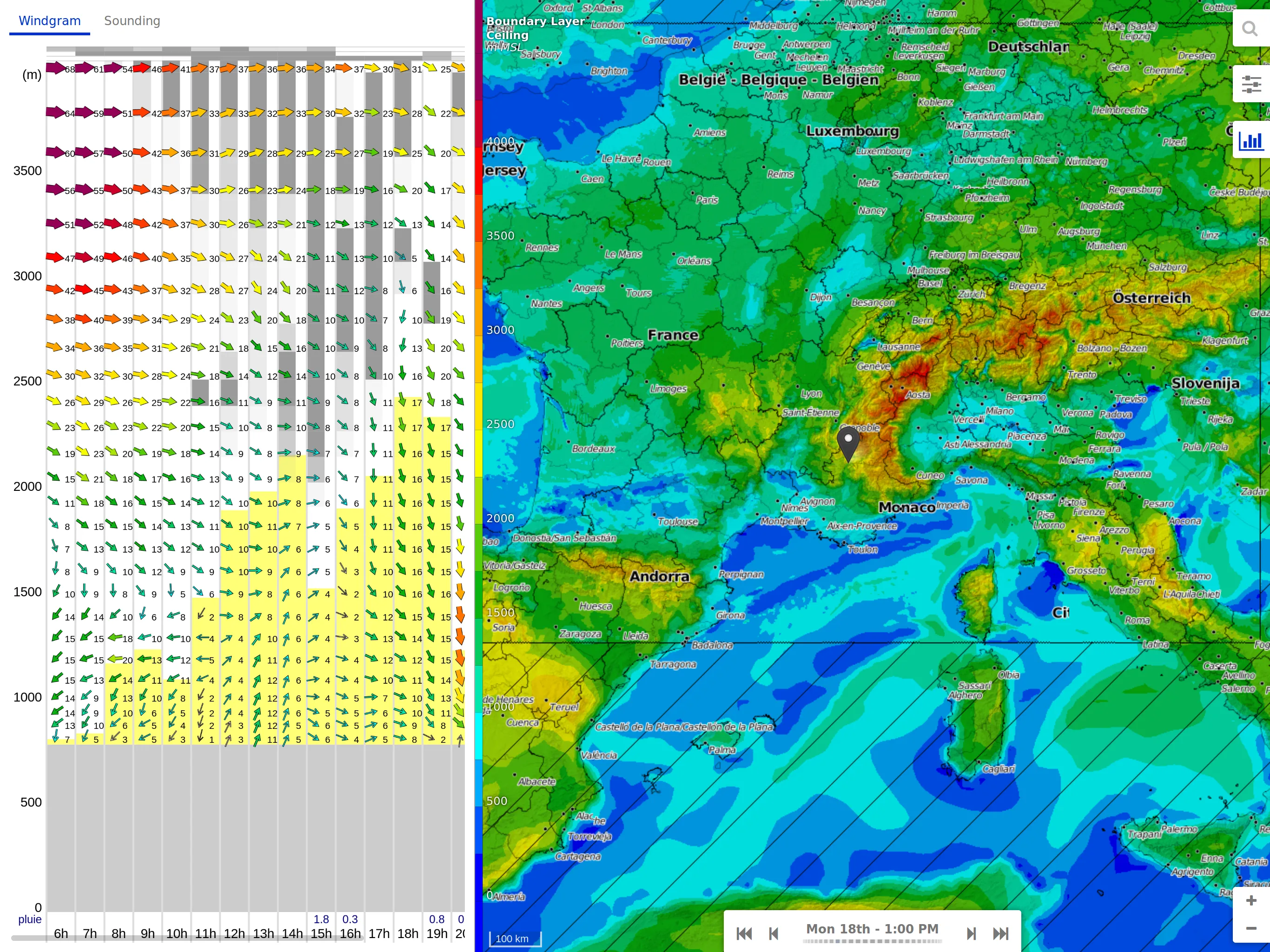Click the 1500 altitude label in windgram
Image resolution: width=1270 pixels, height=952 pixels.
click(x=27, y=592)
